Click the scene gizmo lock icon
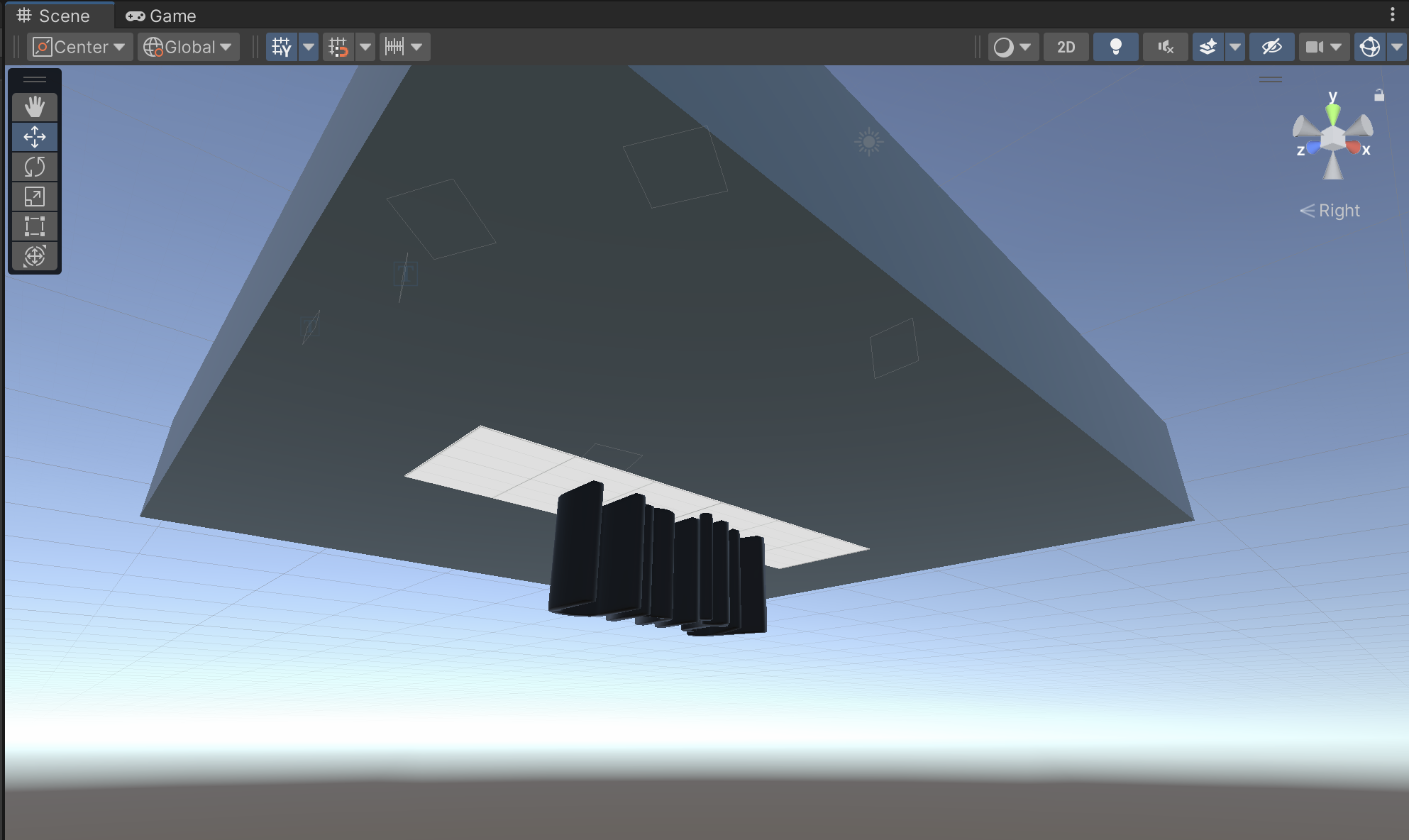The image size is (1409, 840). [x=1378, y=95]
